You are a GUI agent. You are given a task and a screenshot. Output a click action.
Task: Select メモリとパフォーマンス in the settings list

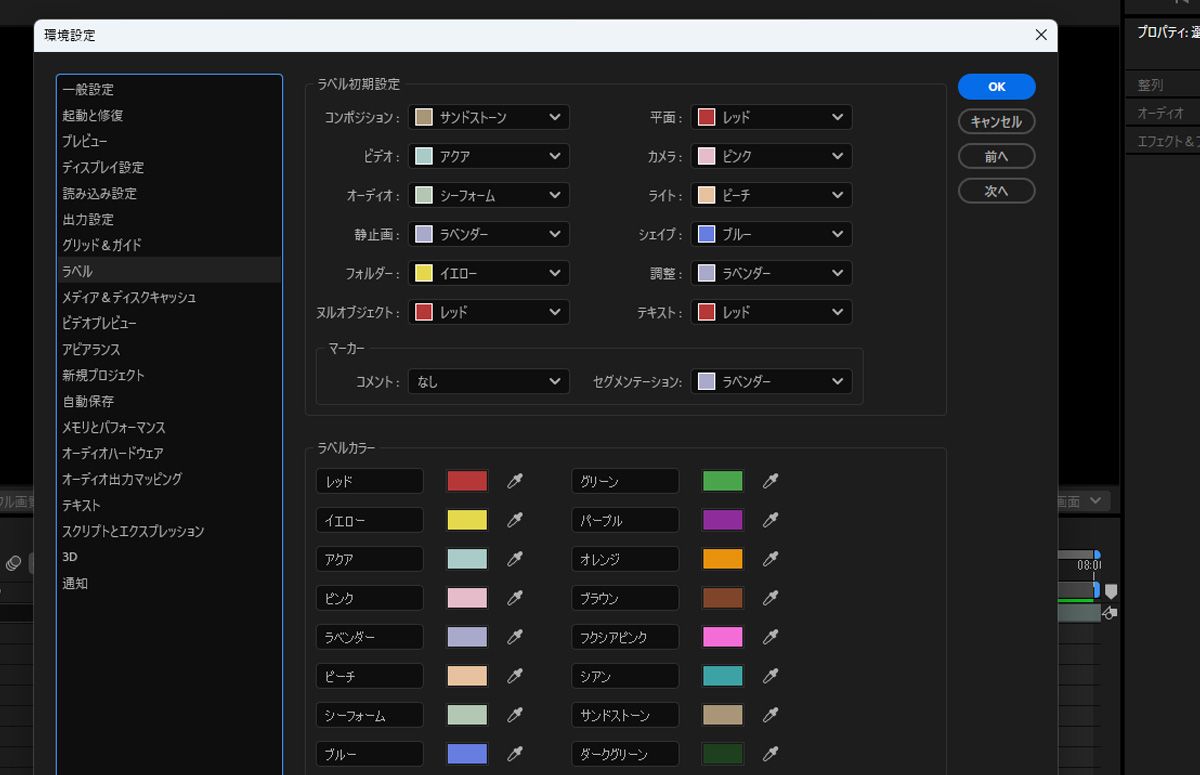169,427
